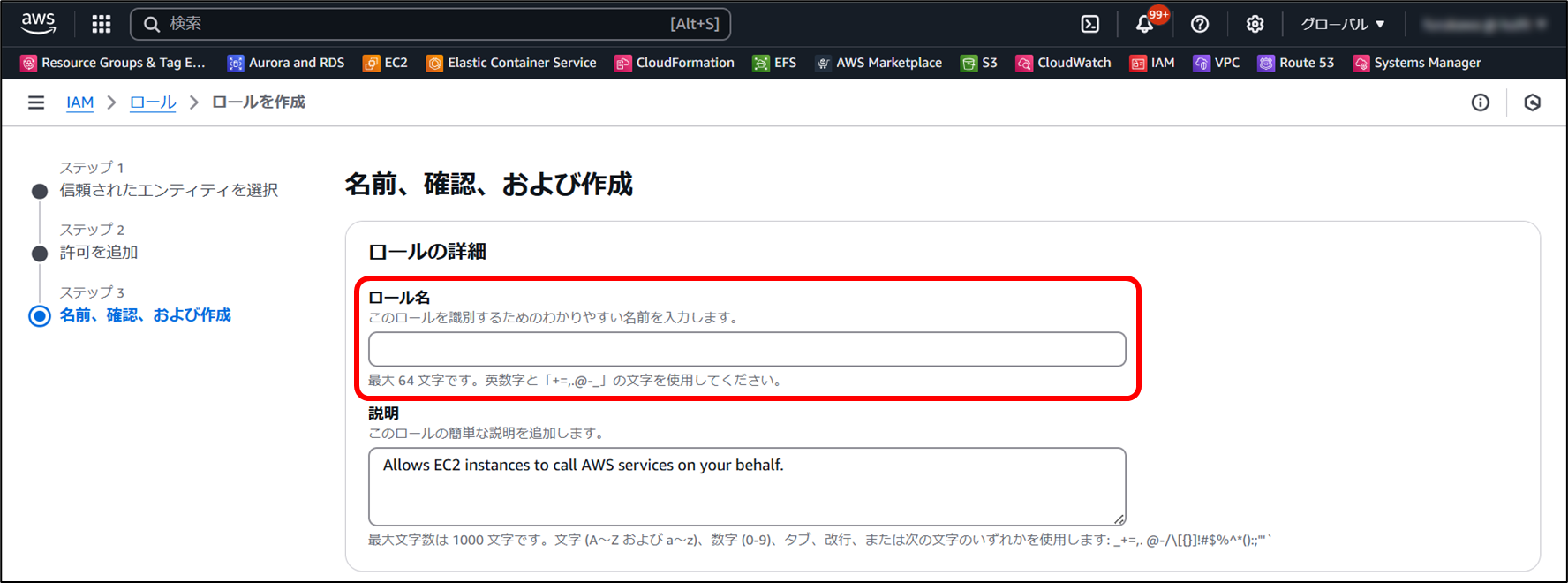
Task: Click the 説明 description text area
Action: pyautogui.click(x=747, y=487)
